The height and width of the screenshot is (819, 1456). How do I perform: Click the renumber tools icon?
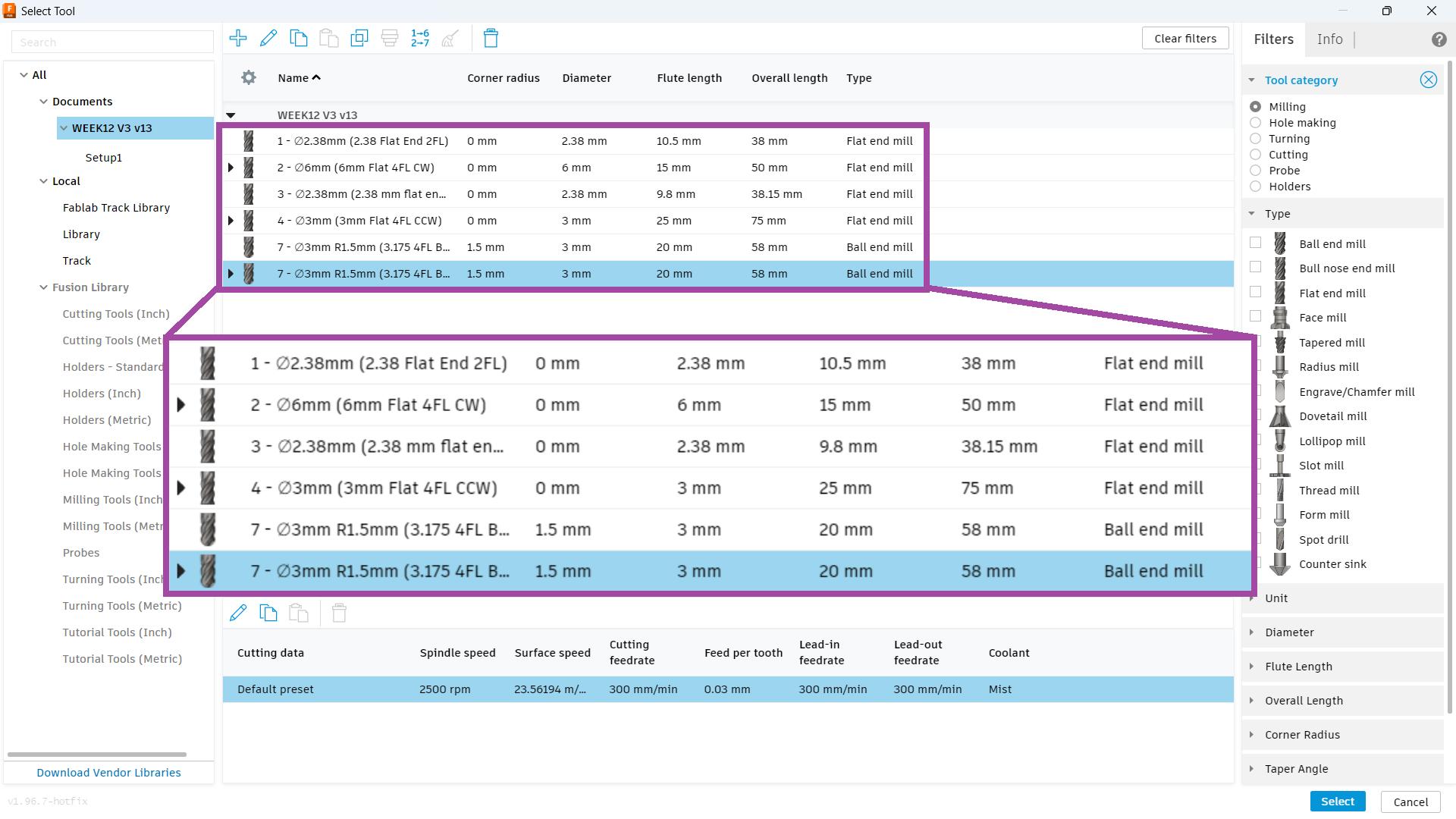[x=420, y=39]
